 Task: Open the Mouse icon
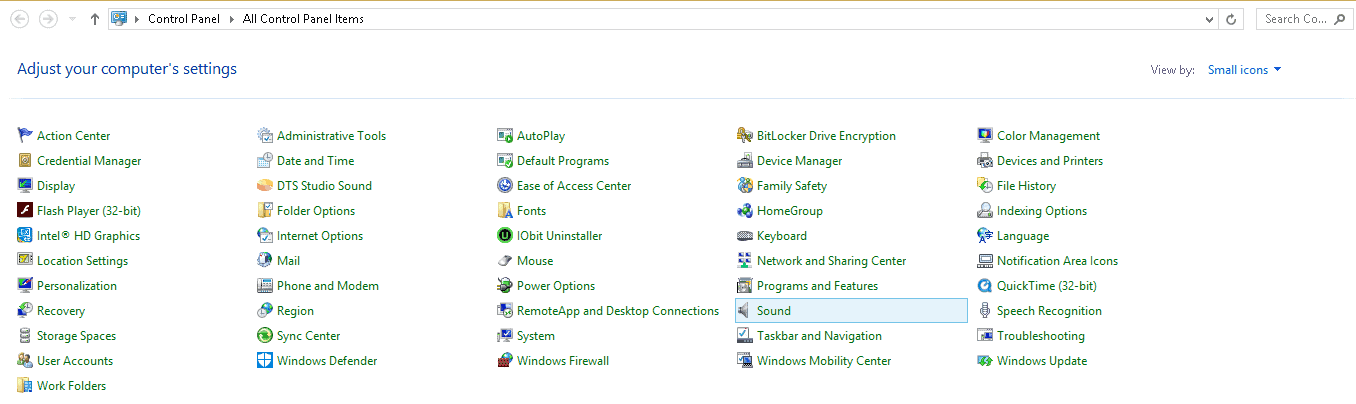coord(505,260)
